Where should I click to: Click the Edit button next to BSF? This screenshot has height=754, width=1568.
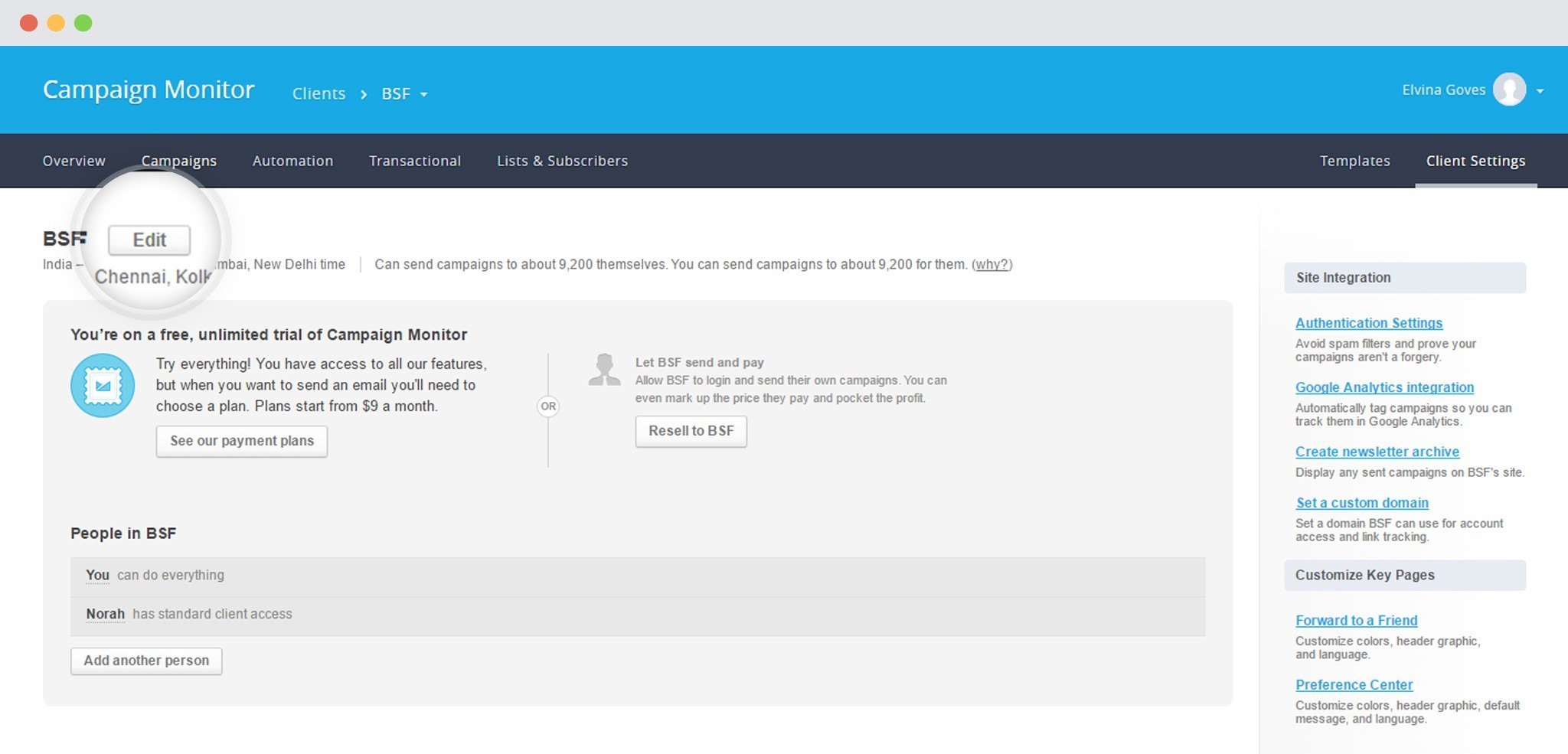(149, 240)
